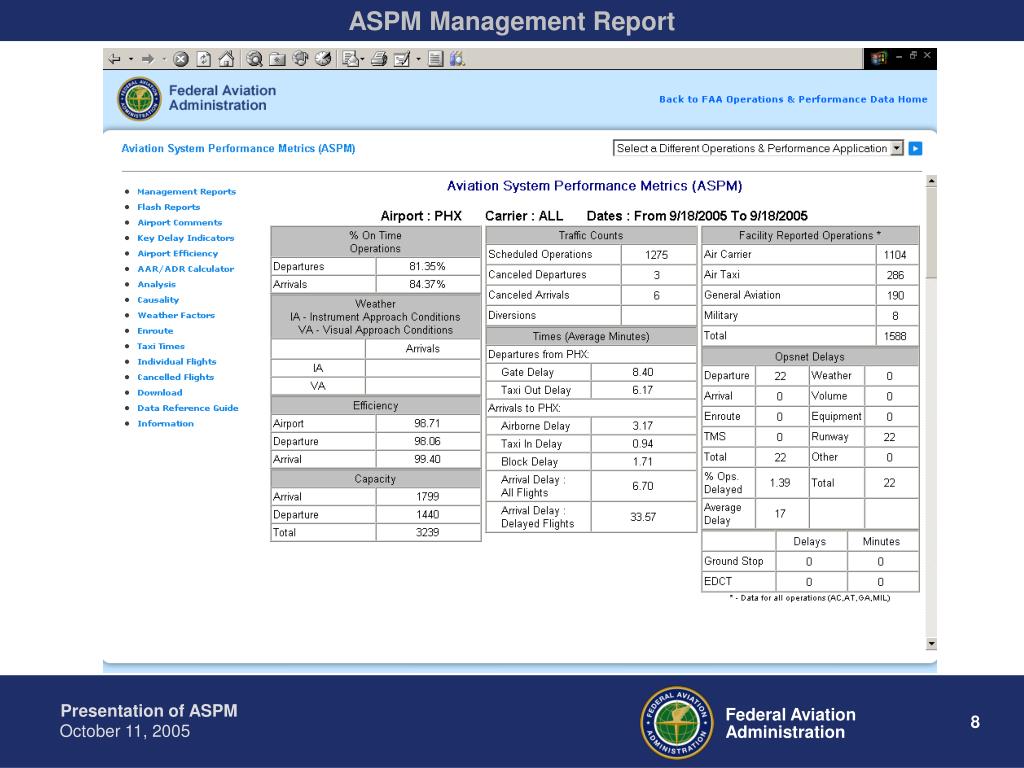Click the EDCT row label

click(718, 581)
